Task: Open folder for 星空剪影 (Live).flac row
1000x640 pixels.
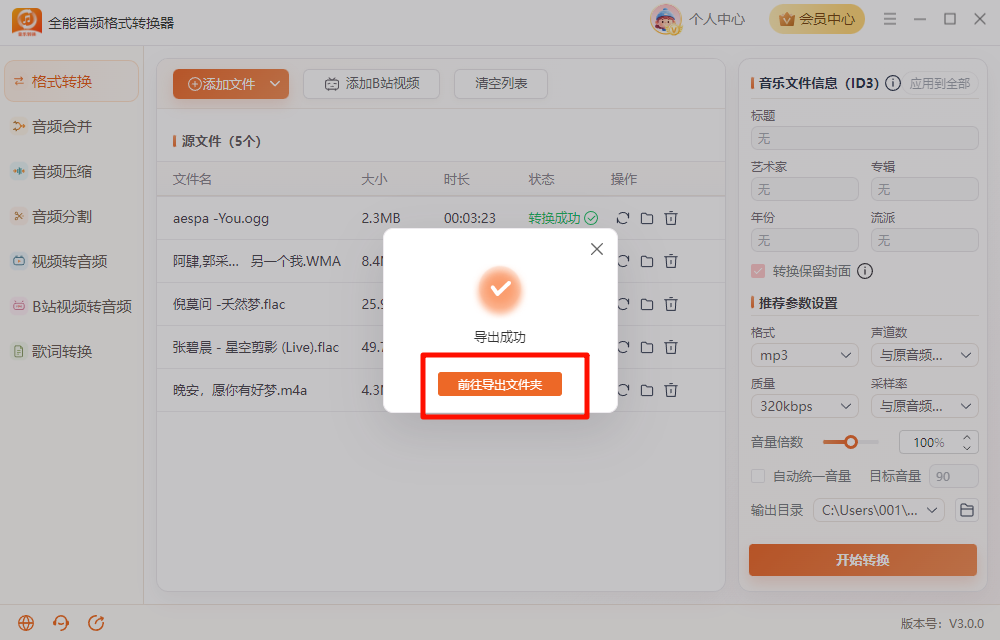Action: pyautogui.click(x=647, y=347)
